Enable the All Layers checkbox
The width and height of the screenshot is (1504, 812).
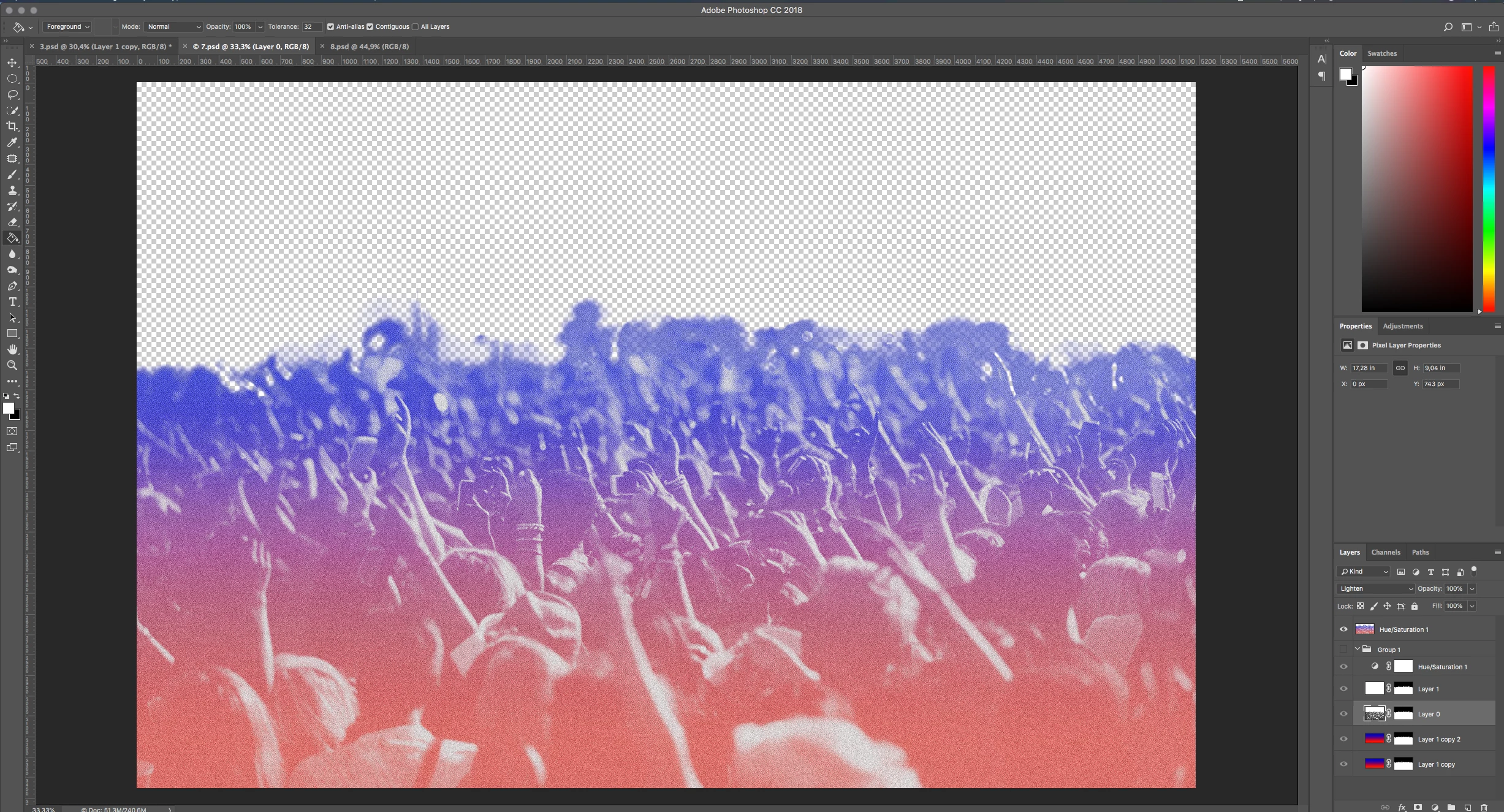pos(416,27)
